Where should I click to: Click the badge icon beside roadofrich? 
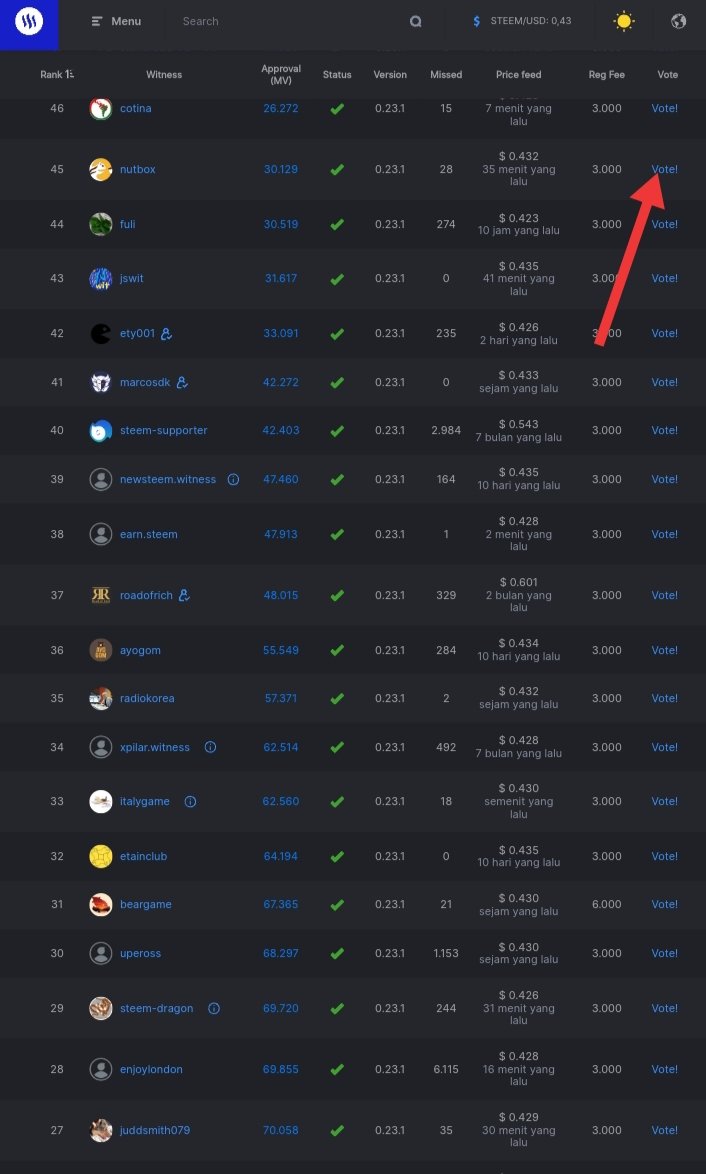184,595
